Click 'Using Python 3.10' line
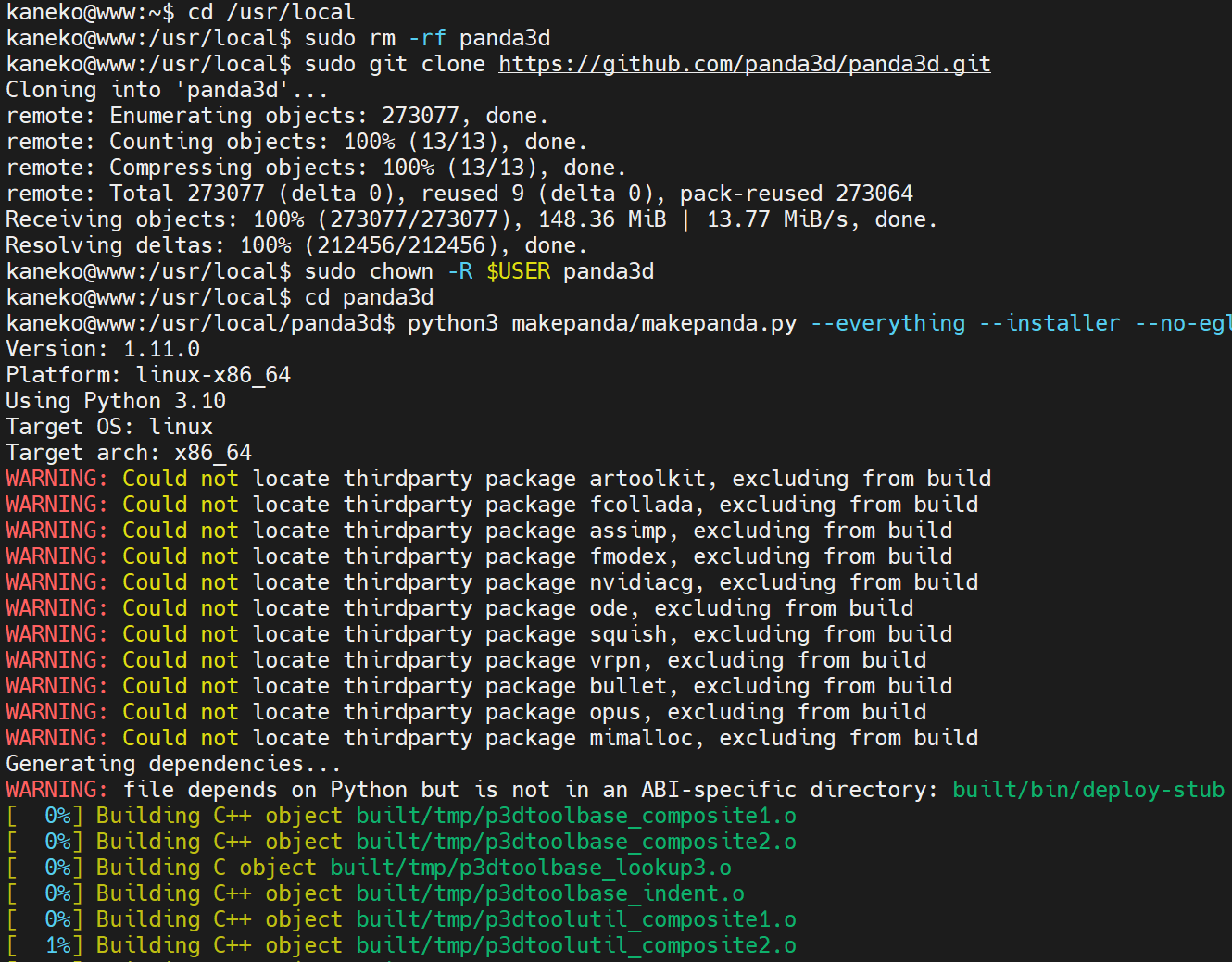Viewport: 1232px width, 962px height. (116, 401)
